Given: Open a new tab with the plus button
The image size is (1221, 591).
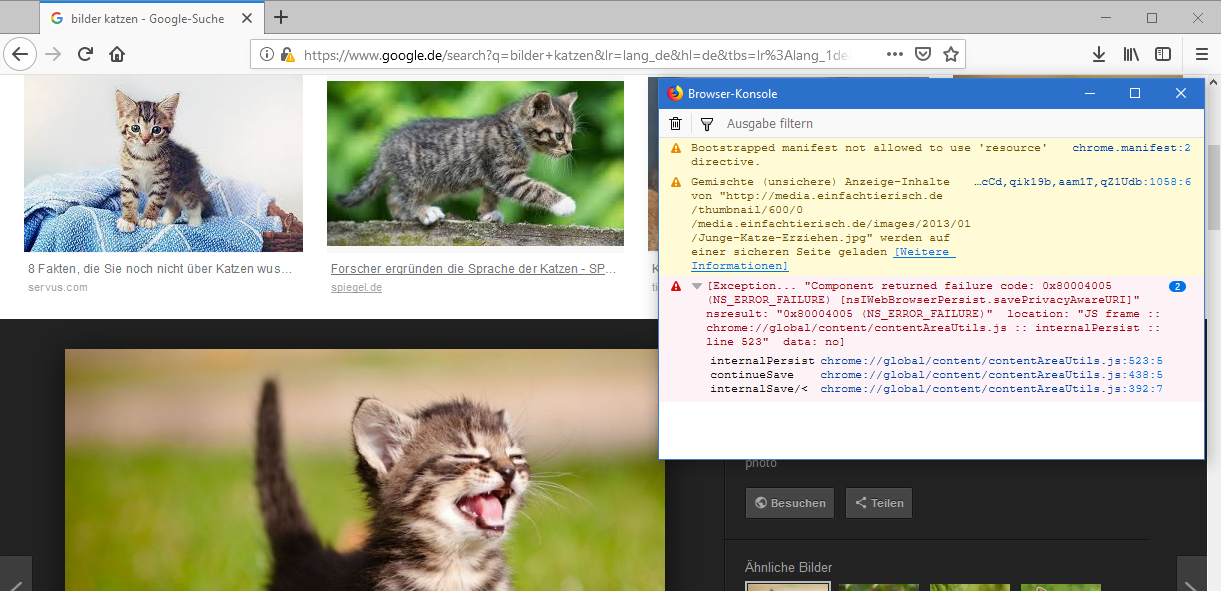Looking at the screenshot, I should (281, 17).
